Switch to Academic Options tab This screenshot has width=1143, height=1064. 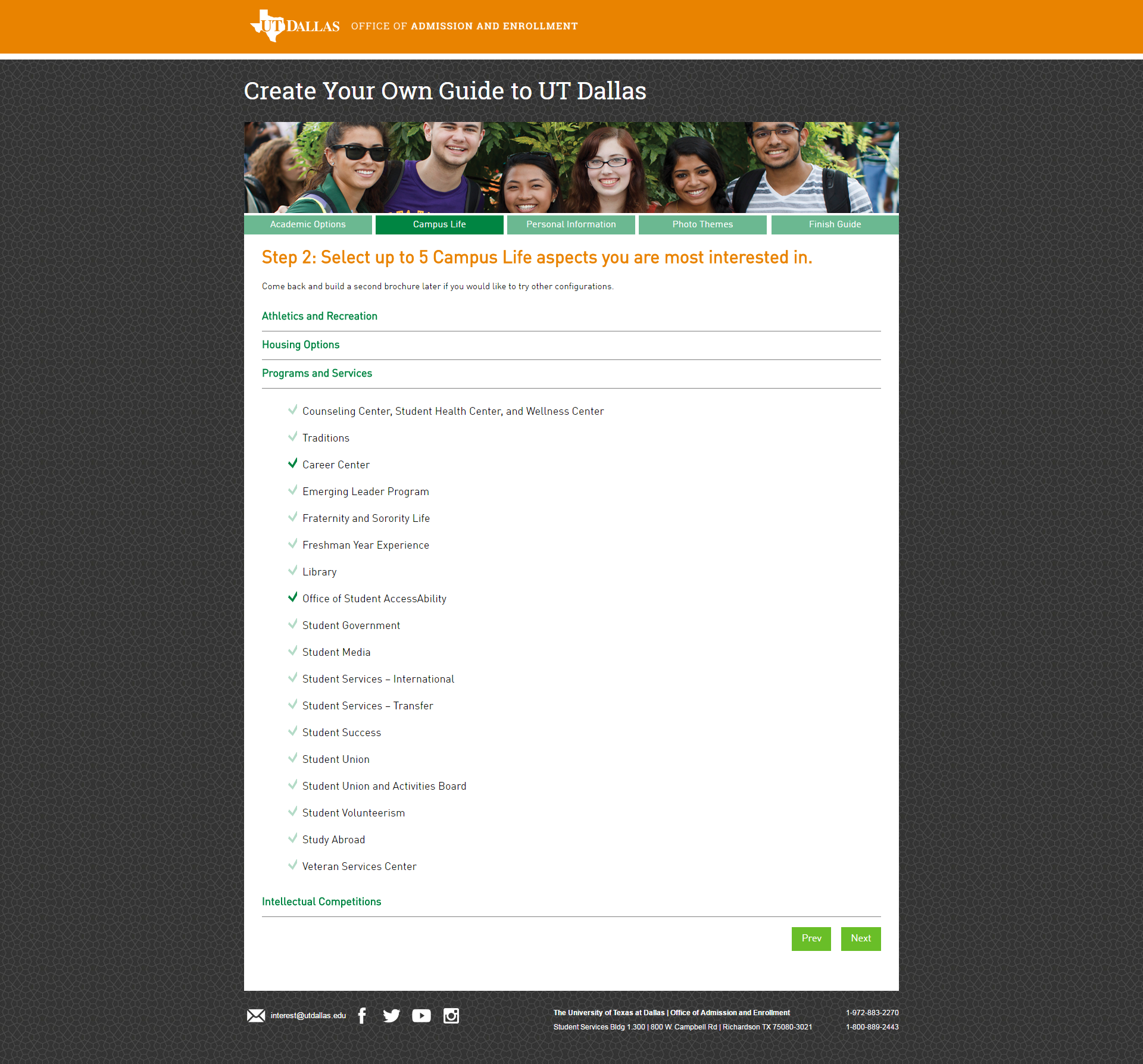[308, 224]
